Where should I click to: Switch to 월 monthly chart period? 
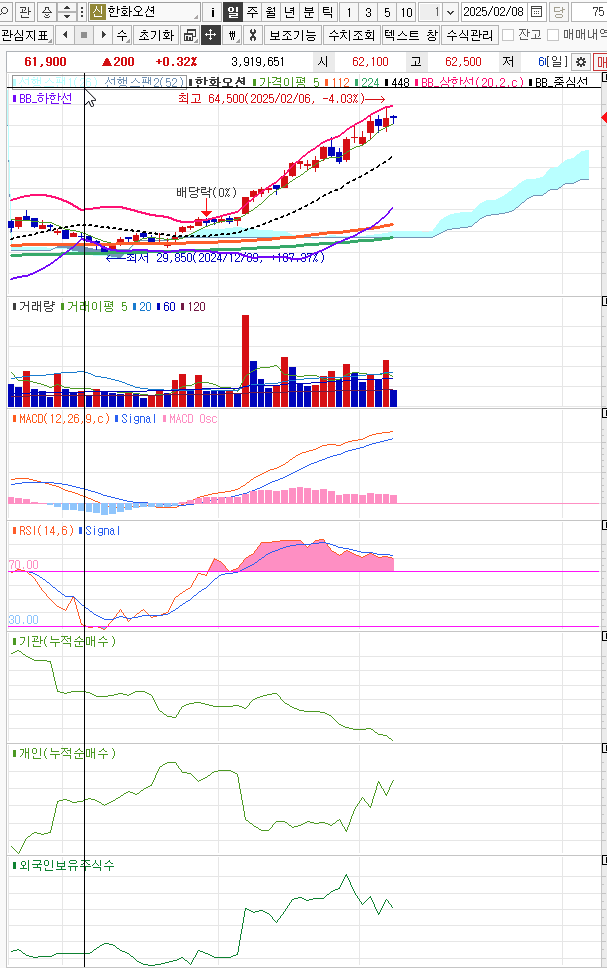tap(270, 12)
